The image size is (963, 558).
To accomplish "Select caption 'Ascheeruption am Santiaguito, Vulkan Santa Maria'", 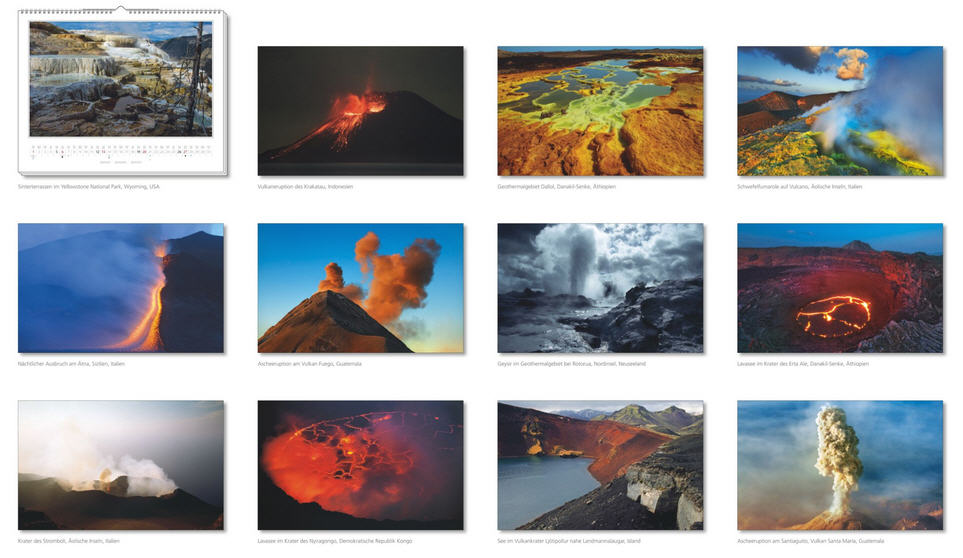I will coord(797,541).
